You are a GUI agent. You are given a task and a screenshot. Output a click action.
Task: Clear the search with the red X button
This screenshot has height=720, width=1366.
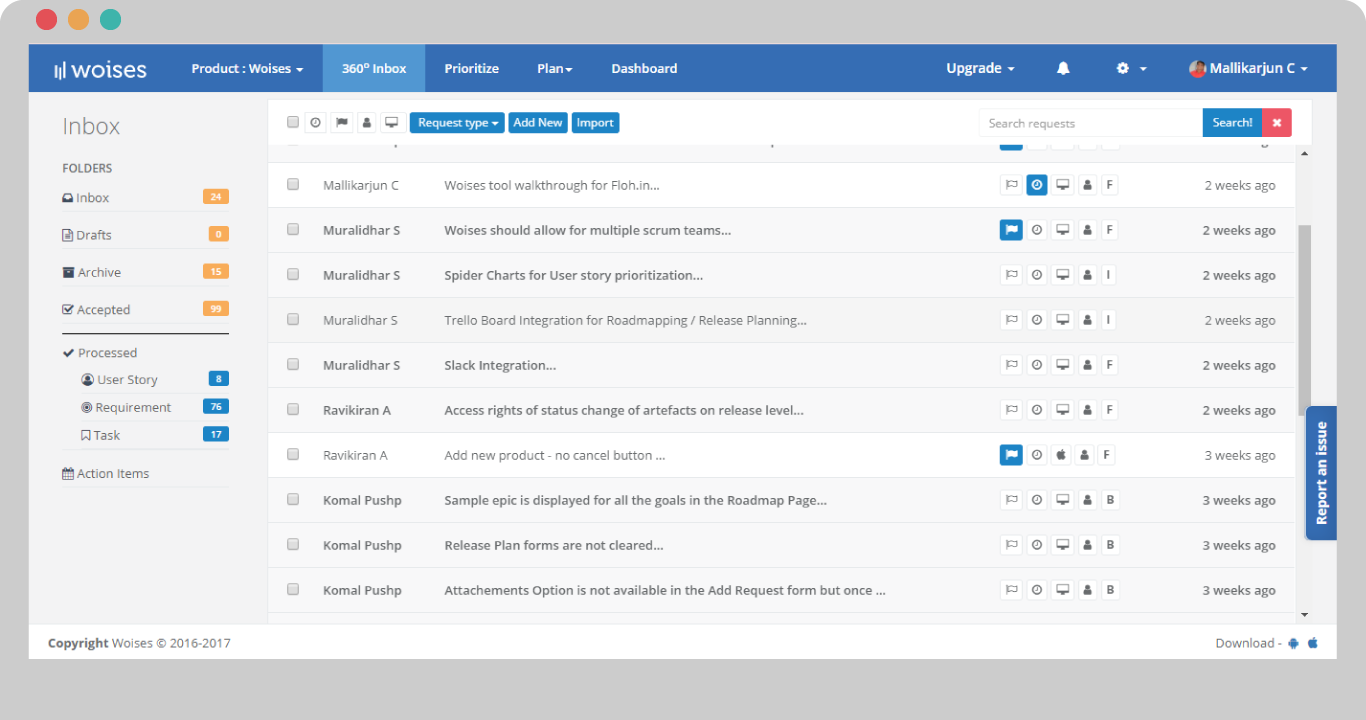pyautogui.click(x=1277, y=122)
